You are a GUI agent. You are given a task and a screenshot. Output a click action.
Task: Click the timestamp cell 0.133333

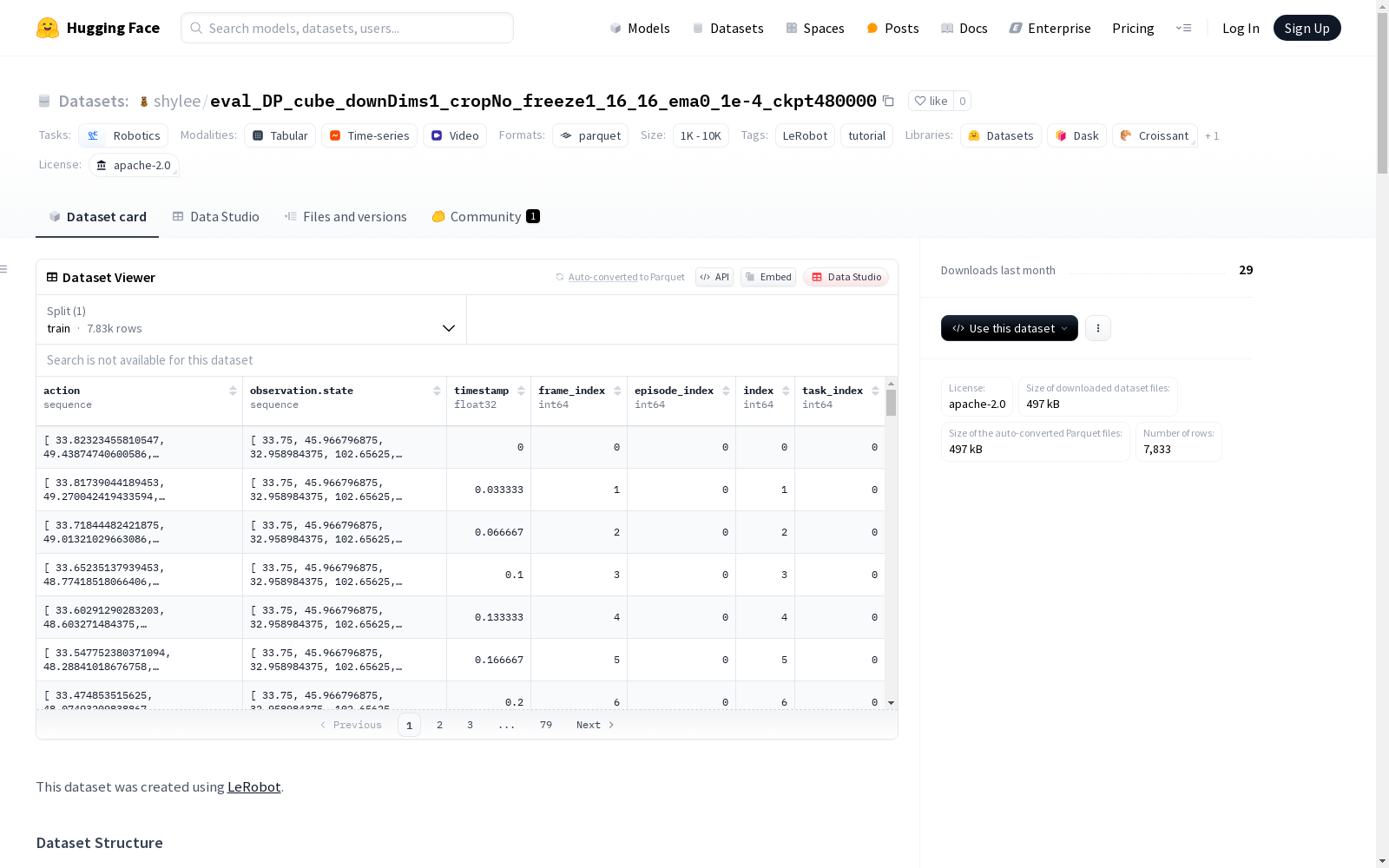click(x=489, y=617)
